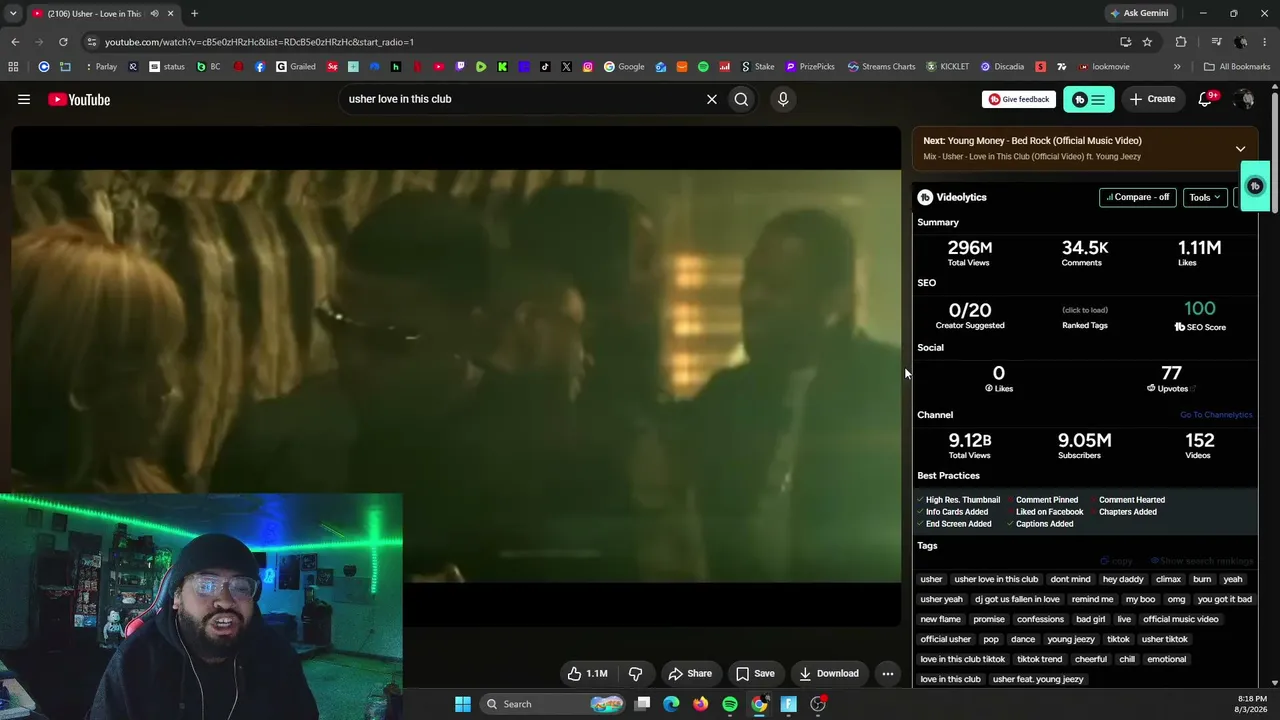Screen dimensions: 1280x720
Task: Click the browser address bar URL
Action: 259,42
